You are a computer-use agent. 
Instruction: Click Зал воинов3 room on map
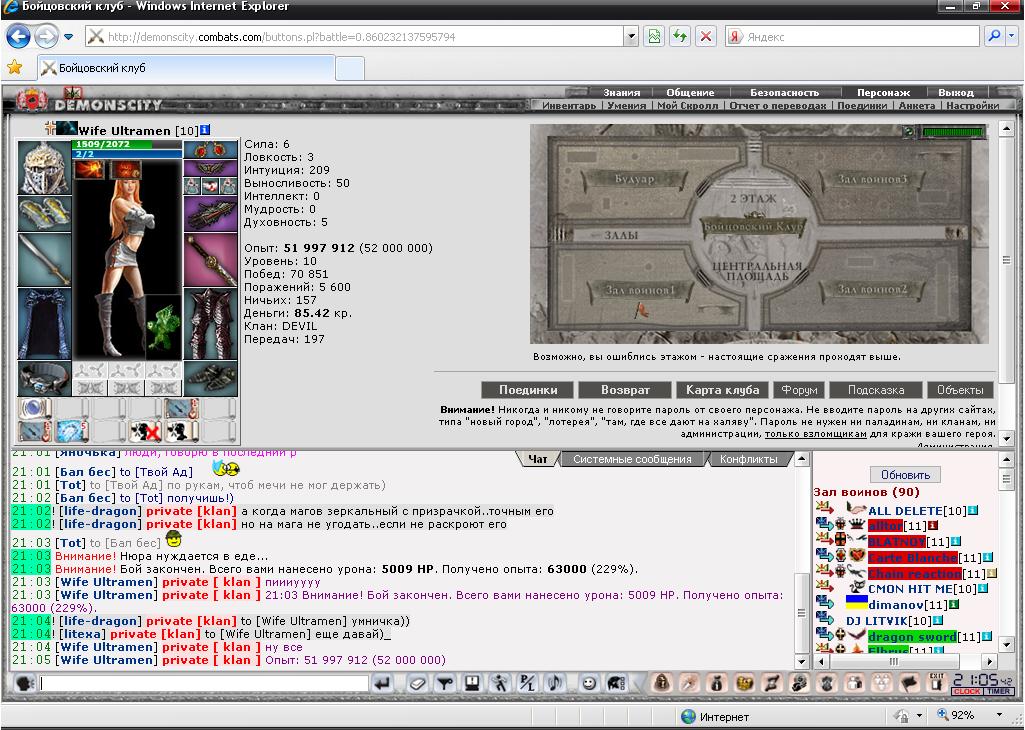point(872,178)
